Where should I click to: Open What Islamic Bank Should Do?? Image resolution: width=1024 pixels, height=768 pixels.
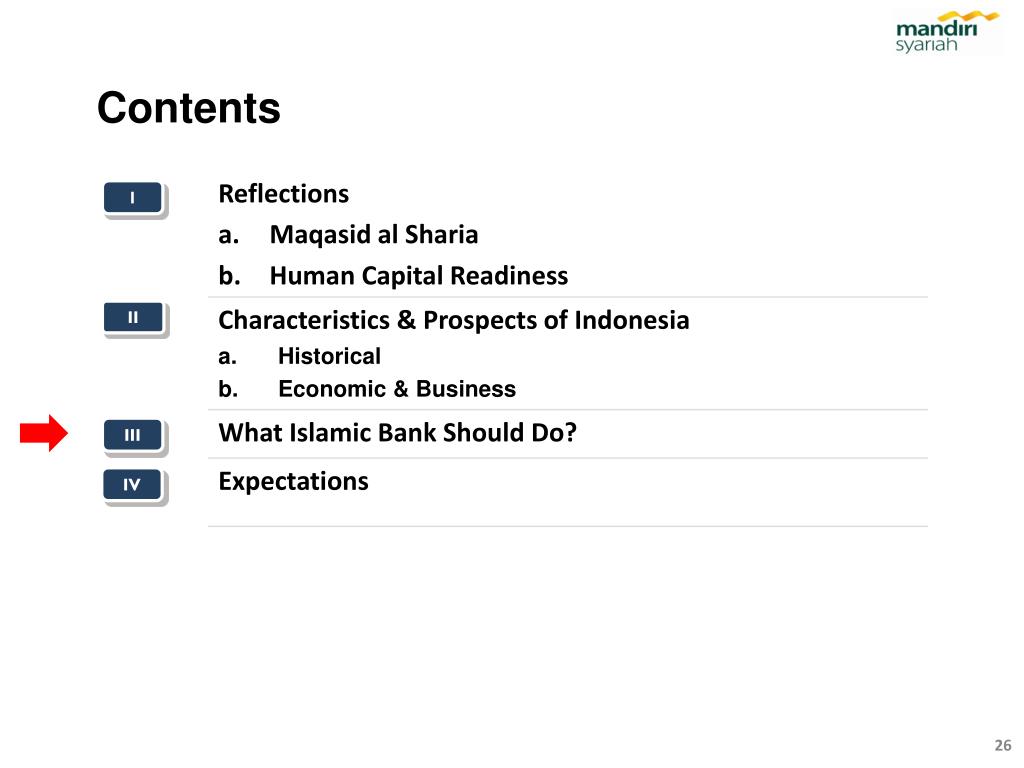click(398, 432)
